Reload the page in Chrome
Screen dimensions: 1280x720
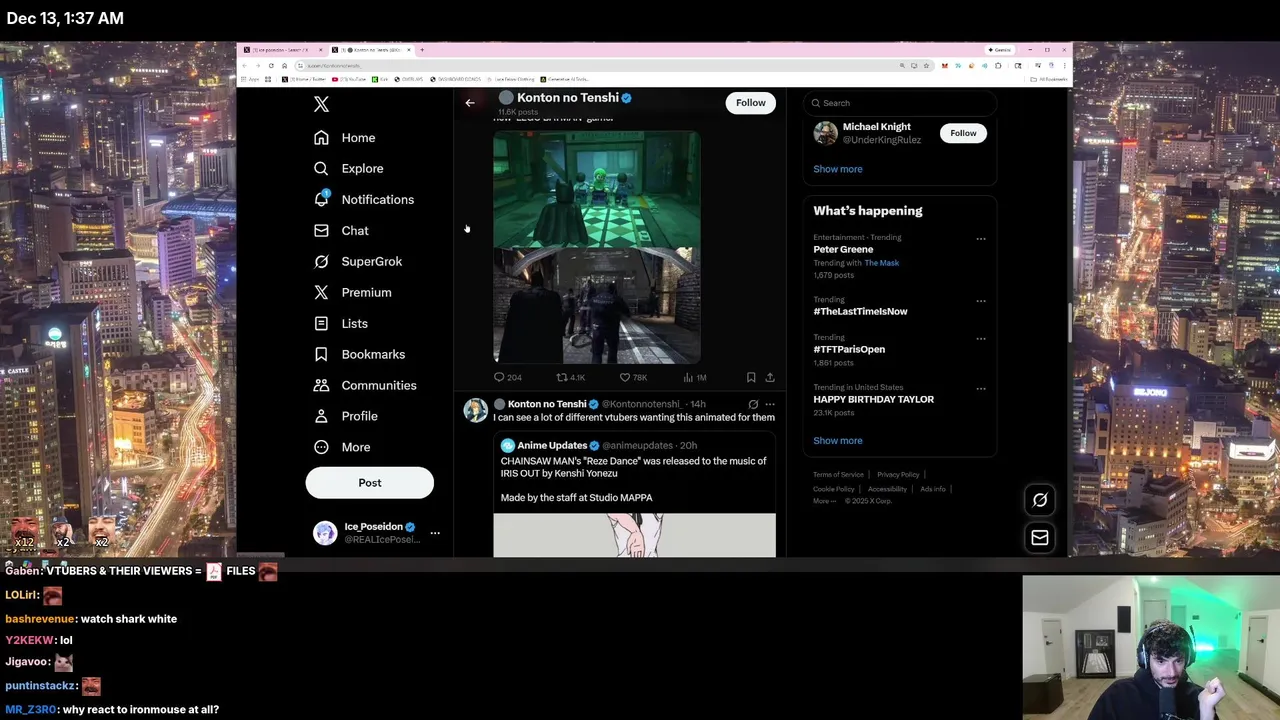tap(270, 66)
